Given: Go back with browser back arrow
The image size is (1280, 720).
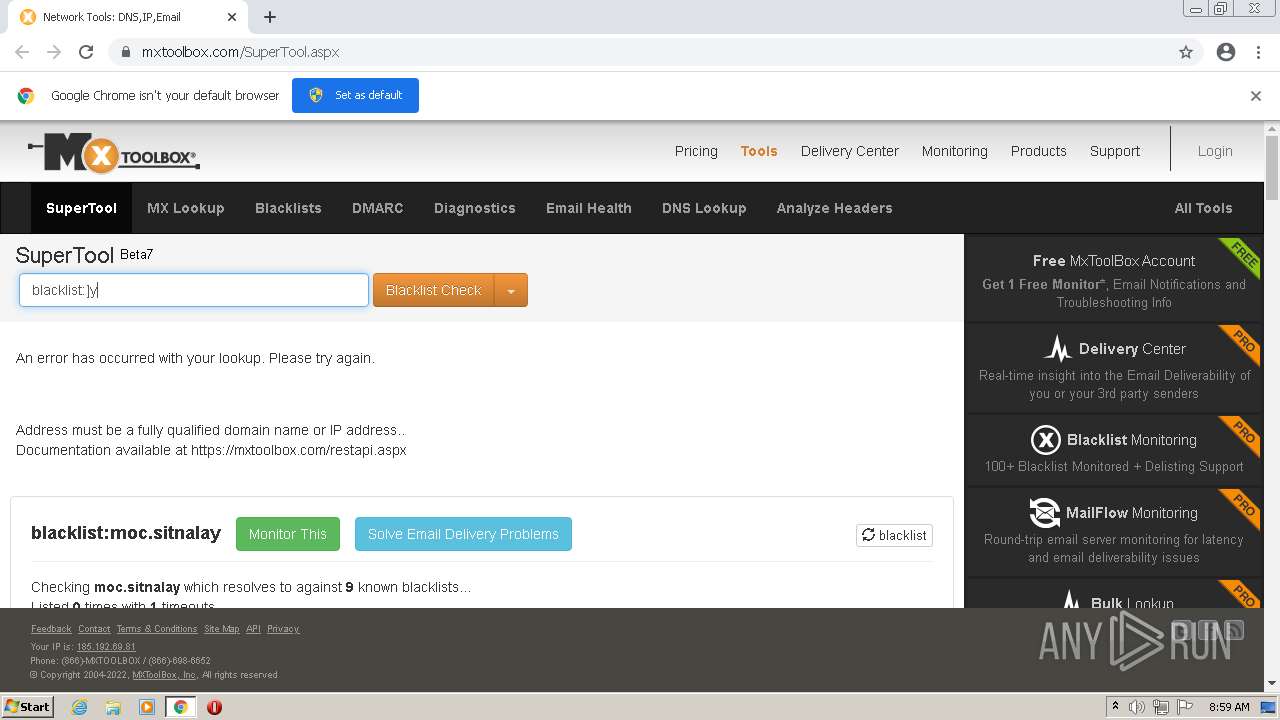Looking at the screenshot, I should pos(22,52).
